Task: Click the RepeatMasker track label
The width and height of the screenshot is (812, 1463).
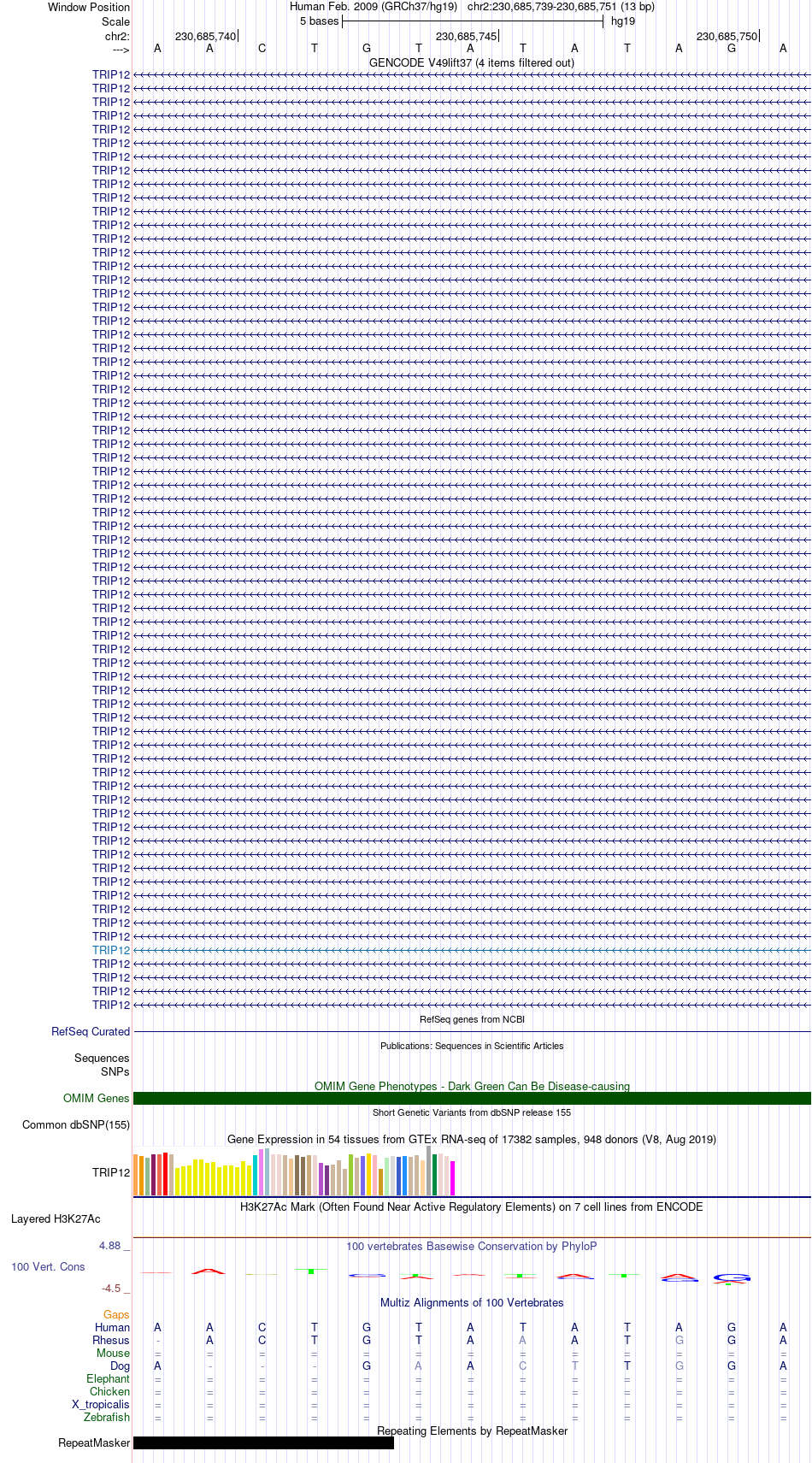Action: (94, 1443)
